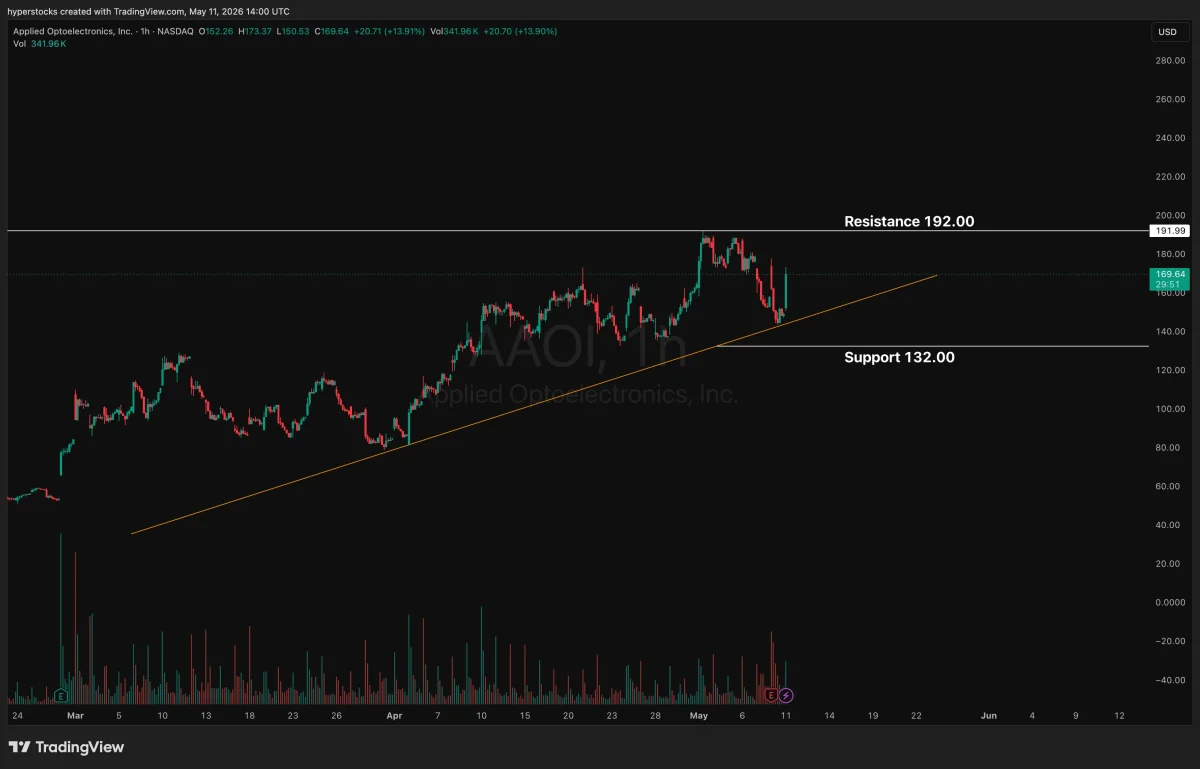This screenshot has width=1200, height=769.
Task: Click the green earnings E marker near March
Action: pyautogui.click(x=61, y=694)
